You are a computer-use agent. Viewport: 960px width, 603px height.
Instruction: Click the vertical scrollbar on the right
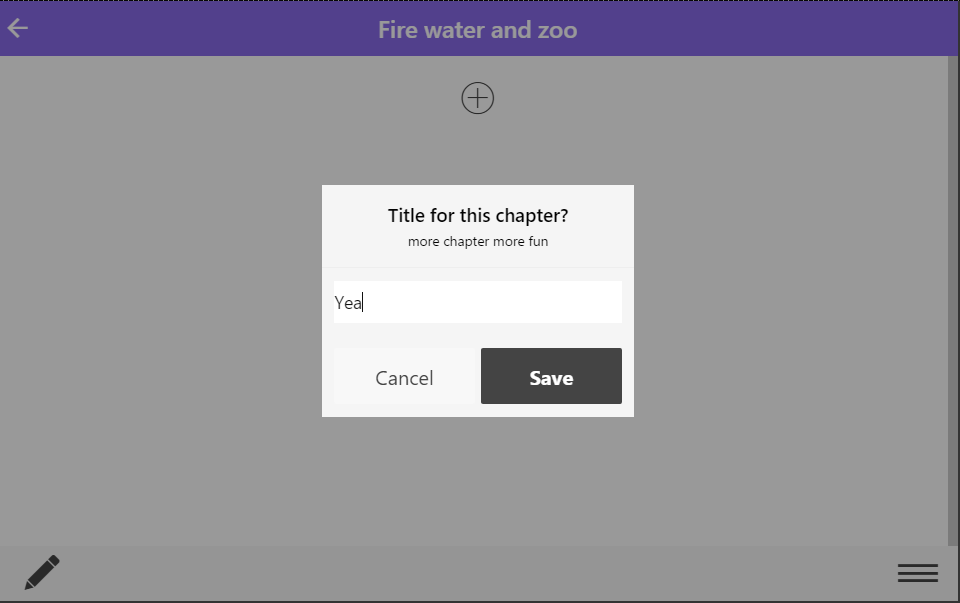pyautogui.click(x=952, y=300)
